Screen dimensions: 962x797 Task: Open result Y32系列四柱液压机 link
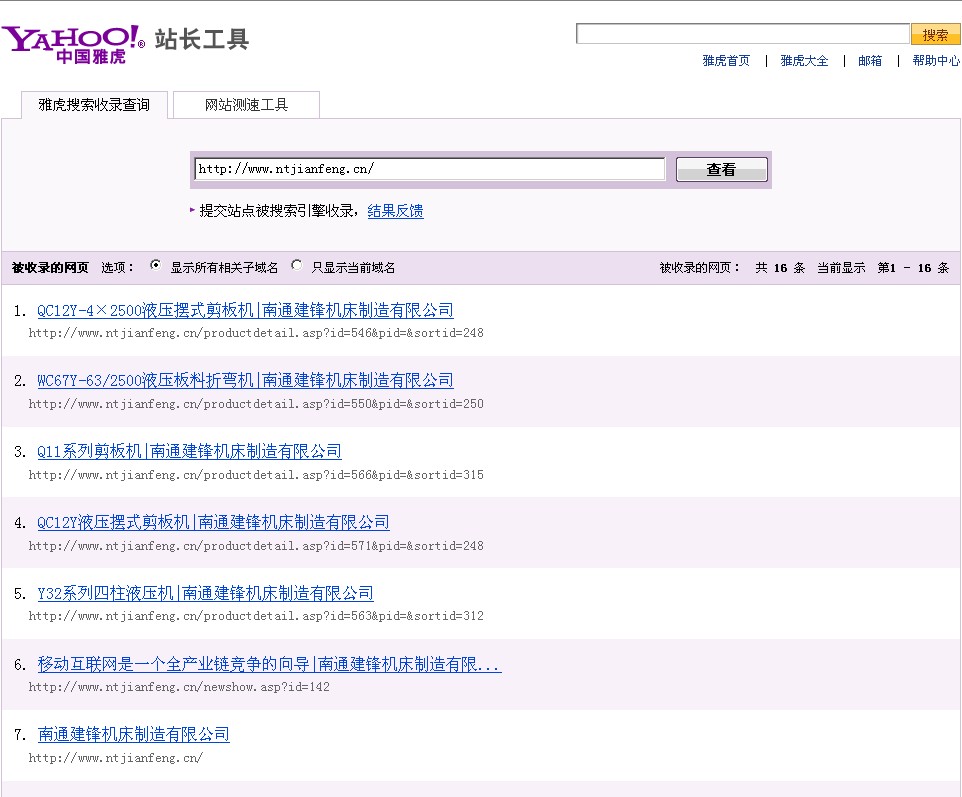[205, 593]
